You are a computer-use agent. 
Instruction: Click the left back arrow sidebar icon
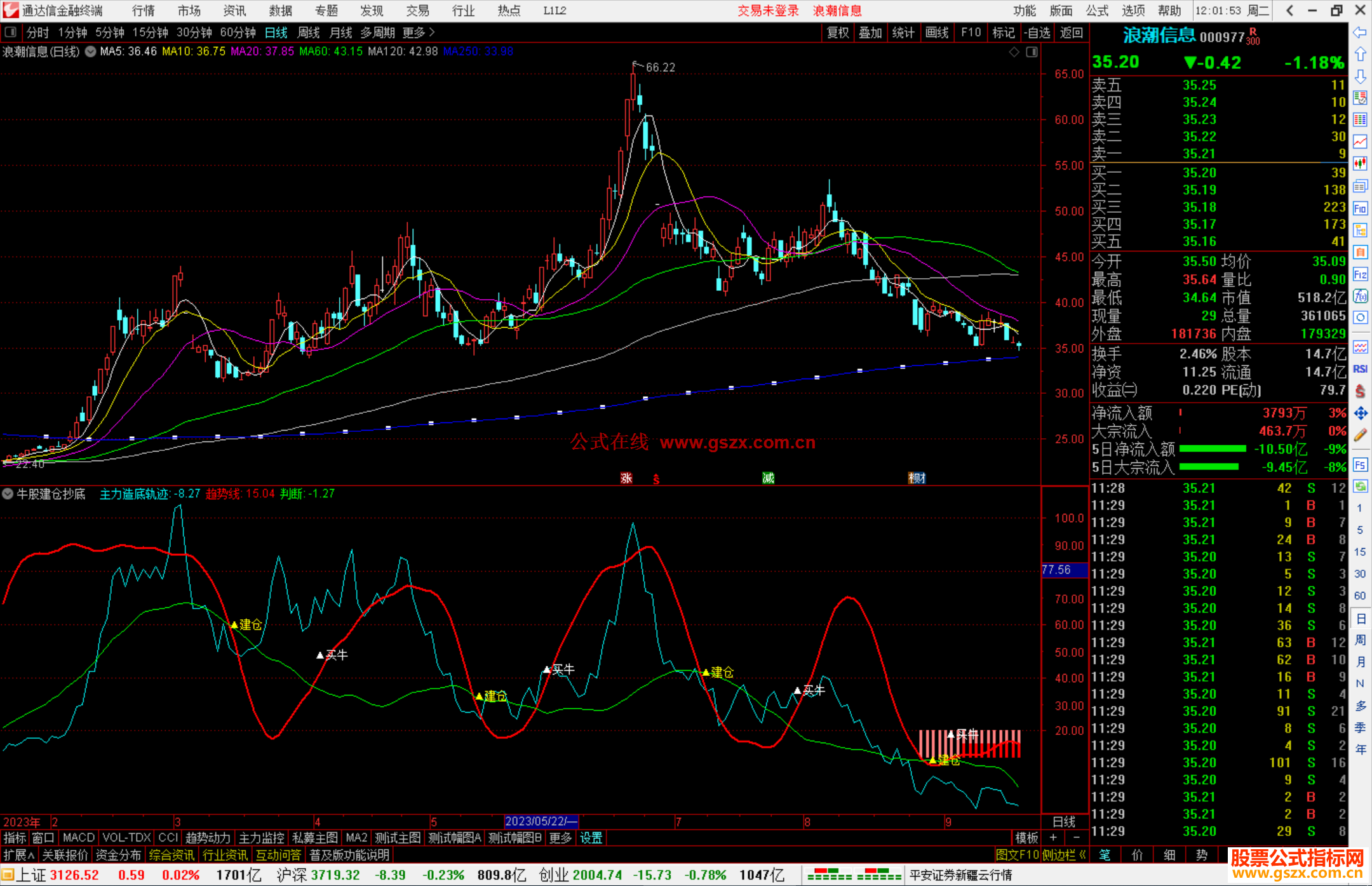(1360, 32)
